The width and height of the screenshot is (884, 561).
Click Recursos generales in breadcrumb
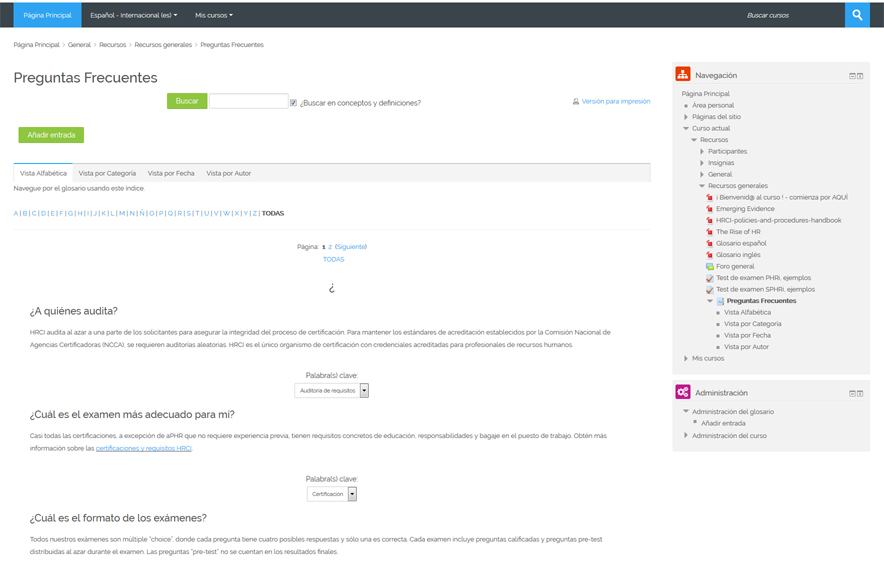[163, 45]
